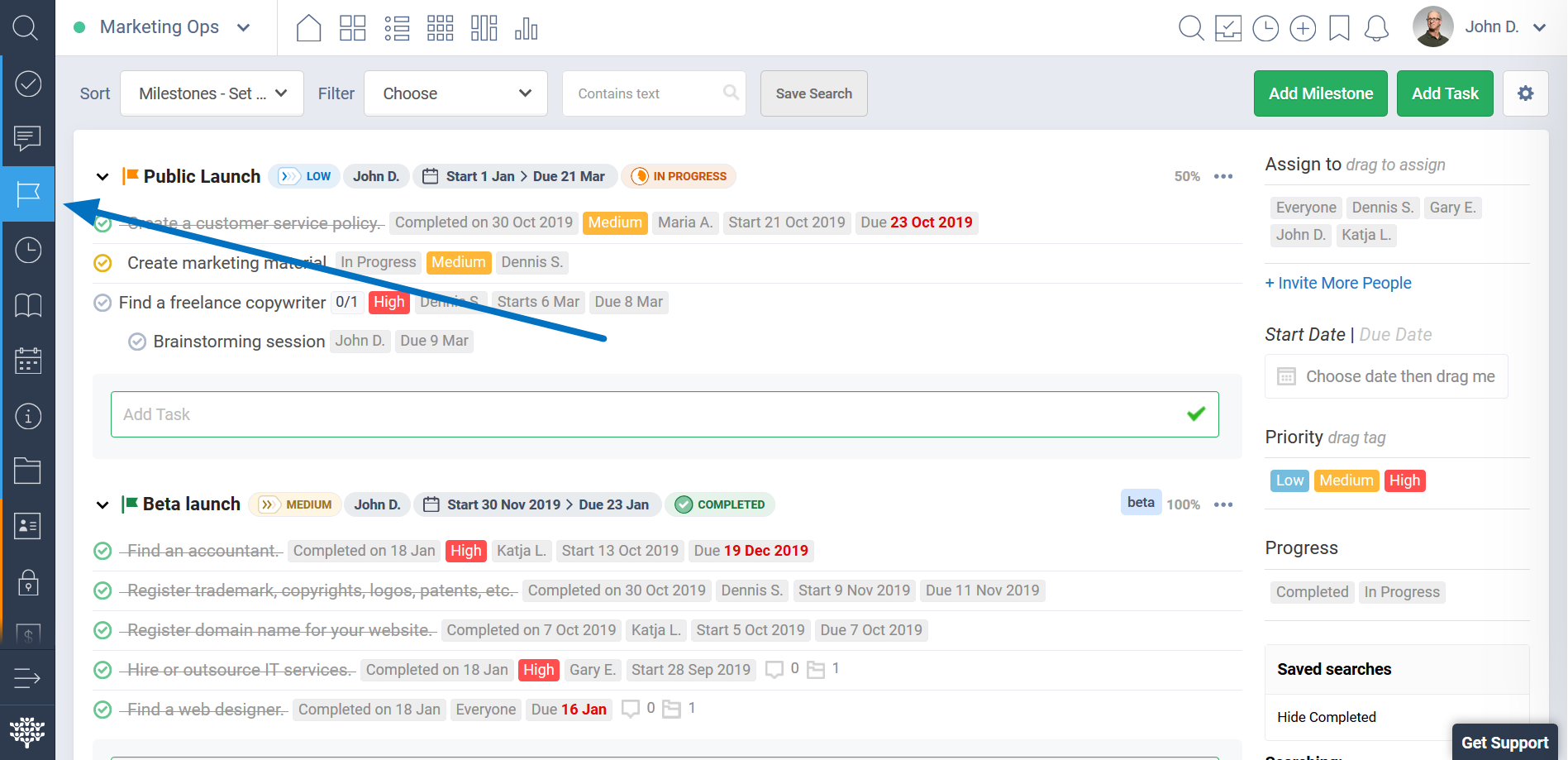Open the Filter 'Choose' dropdown

(x=455, y=93)
